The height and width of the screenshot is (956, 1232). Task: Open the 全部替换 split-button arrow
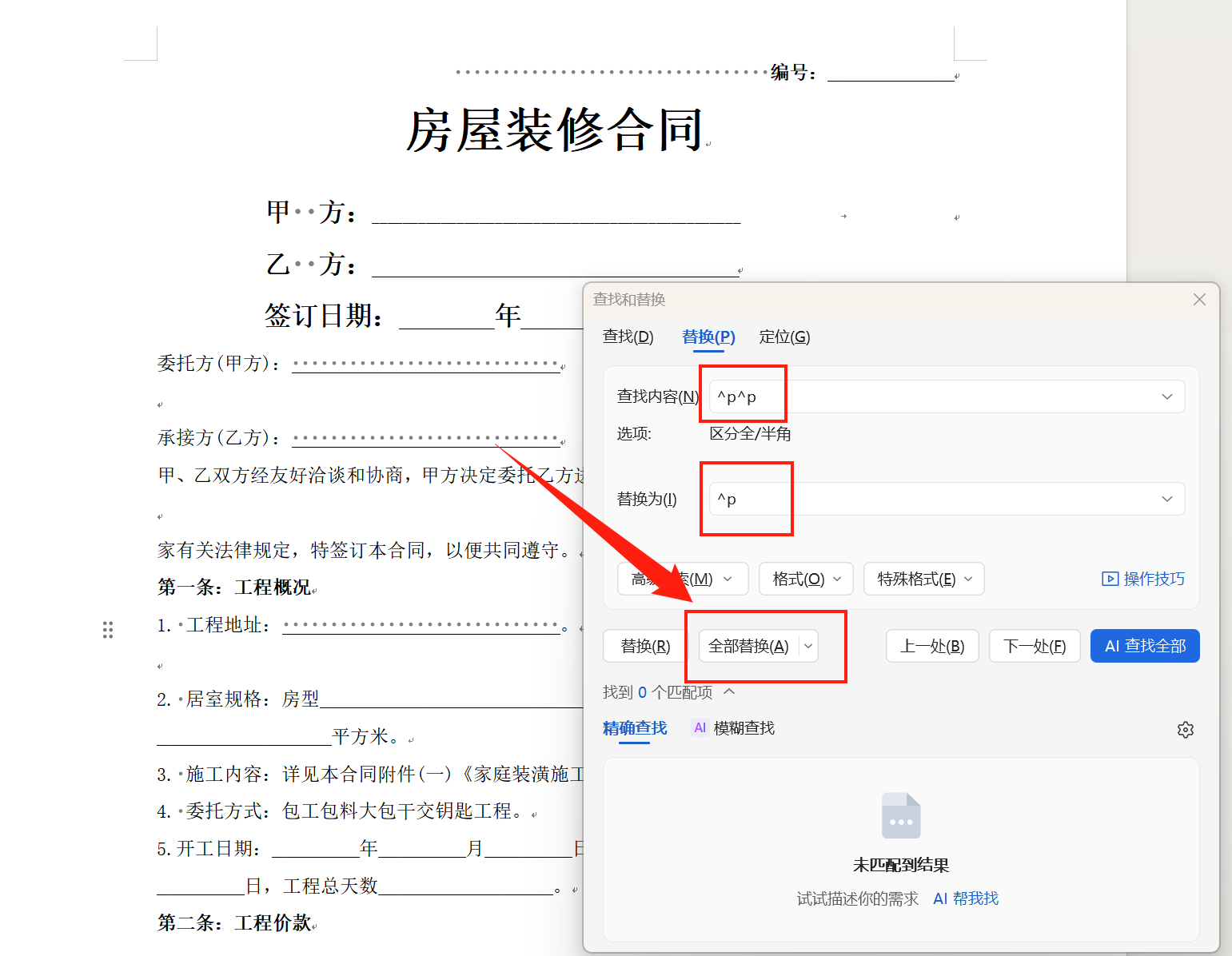tap(808, 646)
